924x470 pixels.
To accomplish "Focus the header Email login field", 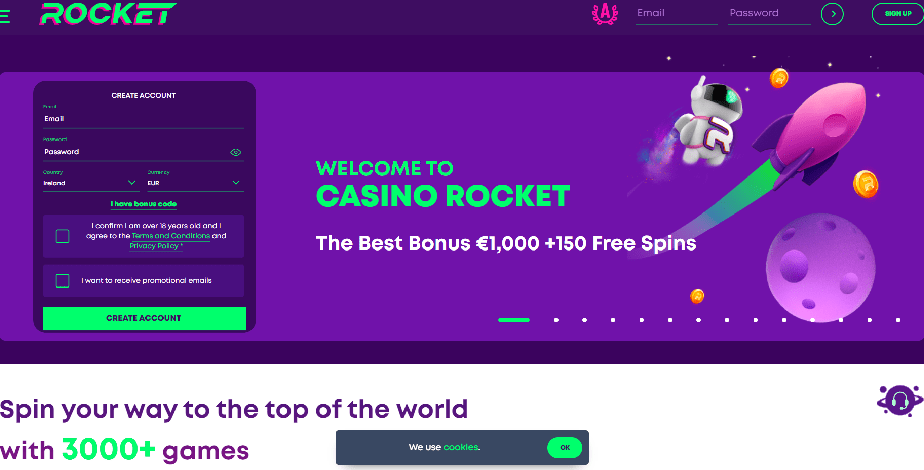I will [676, 14].
